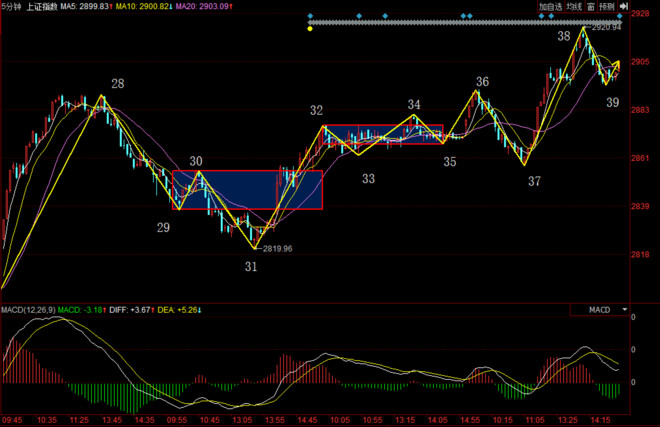Toggle the 均线 moving average button
This screenshot has height=427, width=660.
(574, 6)
